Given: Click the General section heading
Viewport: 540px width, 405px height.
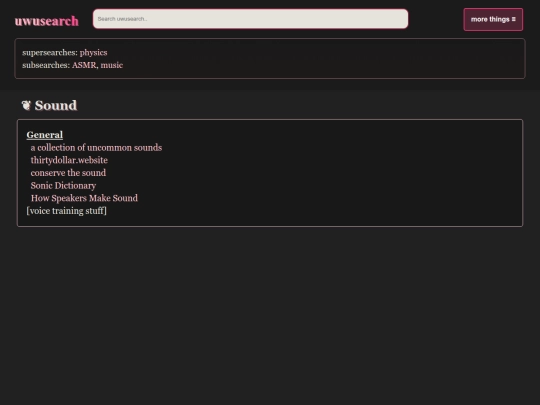Looking at the screenshot, I should pyautogui.click(x=45, y=135).
